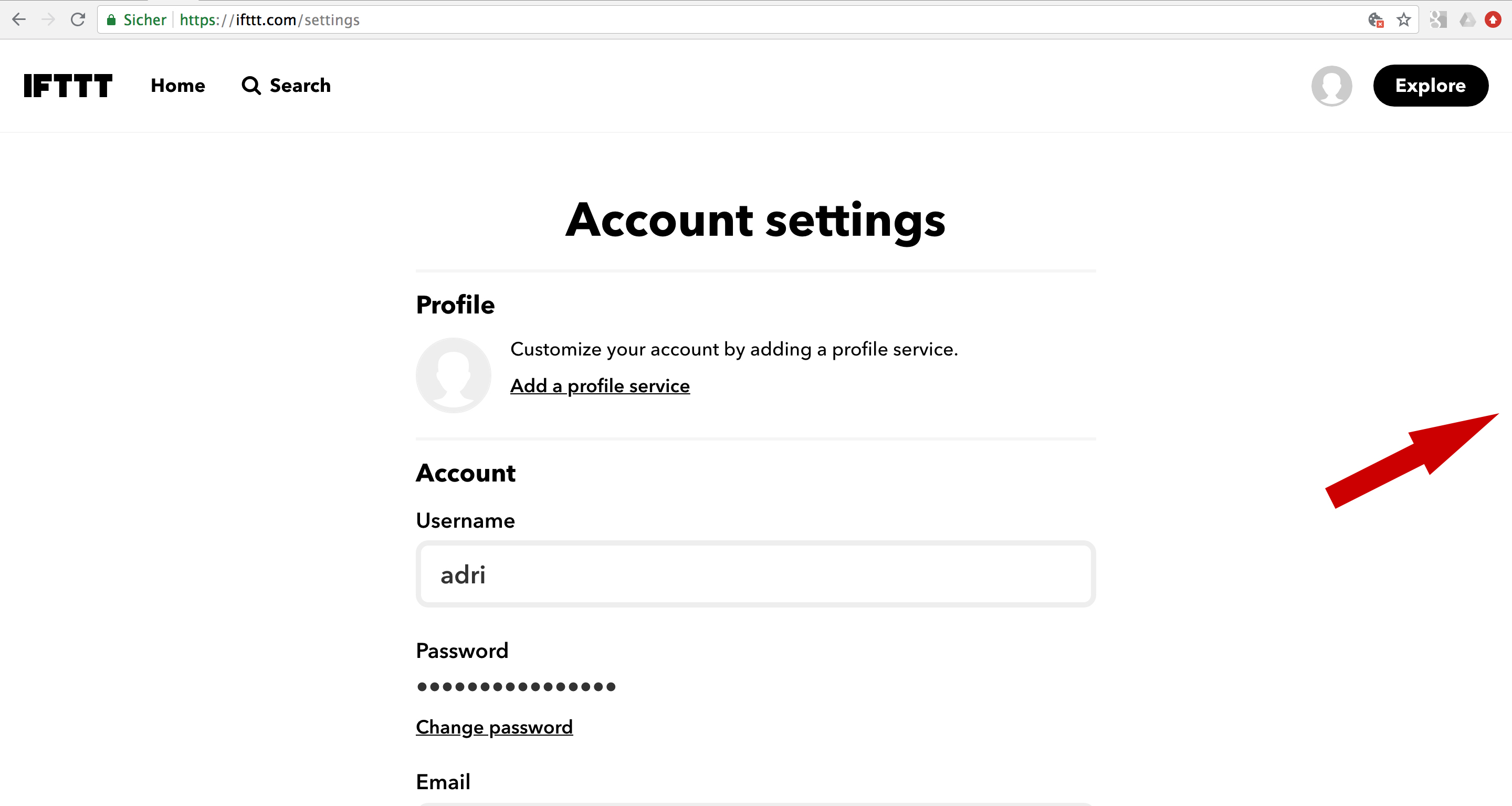This screenshot has height=806, width=1512.
Task: Click the masked password dots
Action: (x=516, y=686)
